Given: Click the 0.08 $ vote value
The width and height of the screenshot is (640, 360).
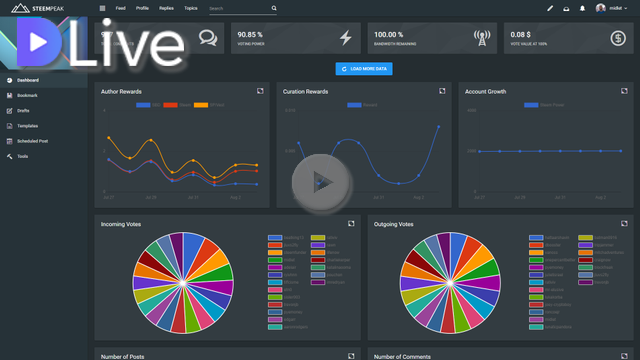Looking at the screenshot, I should pyautogui.click(x=520, y=35).
